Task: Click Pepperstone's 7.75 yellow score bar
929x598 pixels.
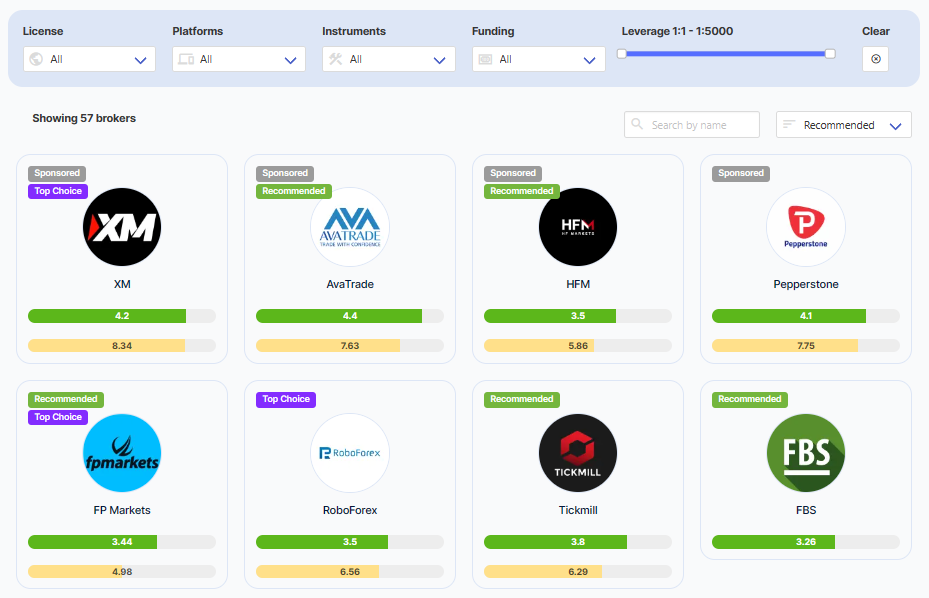Action: pos(806,346)
